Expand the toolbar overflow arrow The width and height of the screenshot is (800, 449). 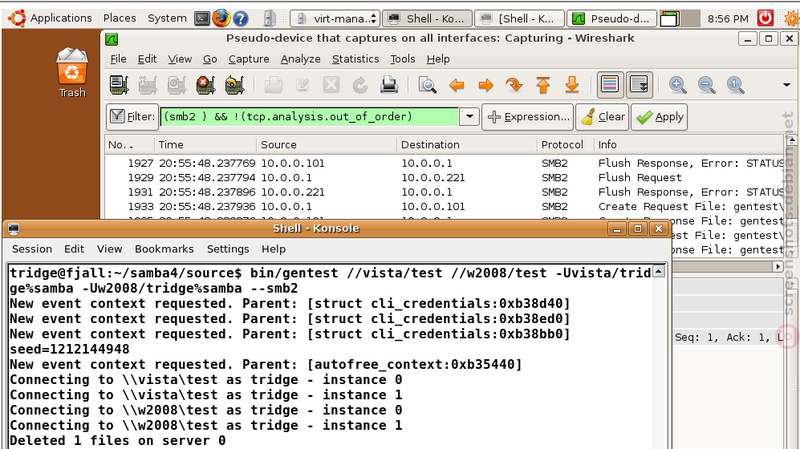pos(786,85)
